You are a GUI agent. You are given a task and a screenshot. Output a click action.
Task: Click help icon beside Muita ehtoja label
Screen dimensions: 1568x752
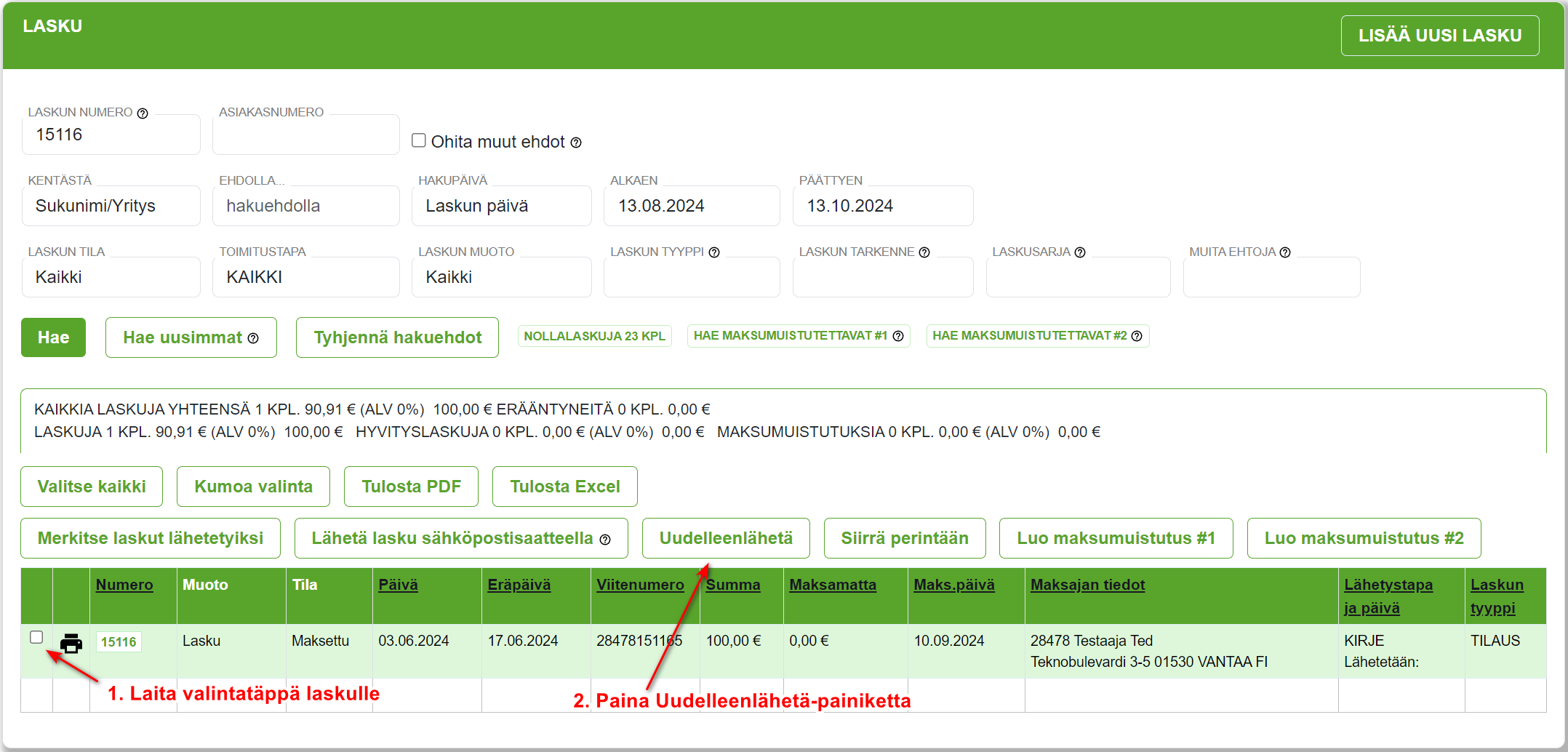[x=1285, y=252]
